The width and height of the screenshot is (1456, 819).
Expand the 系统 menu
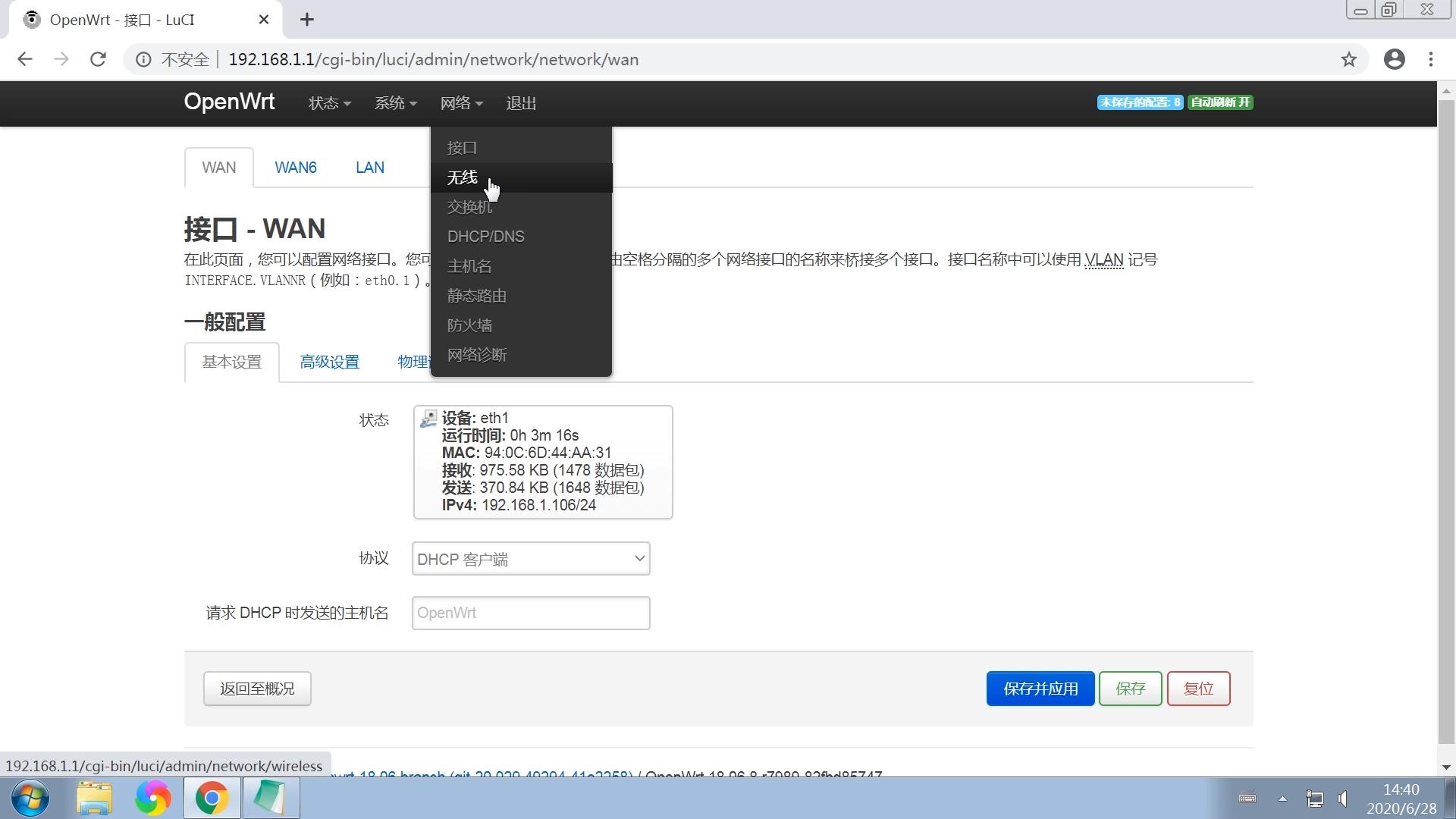tap(395, 103)
